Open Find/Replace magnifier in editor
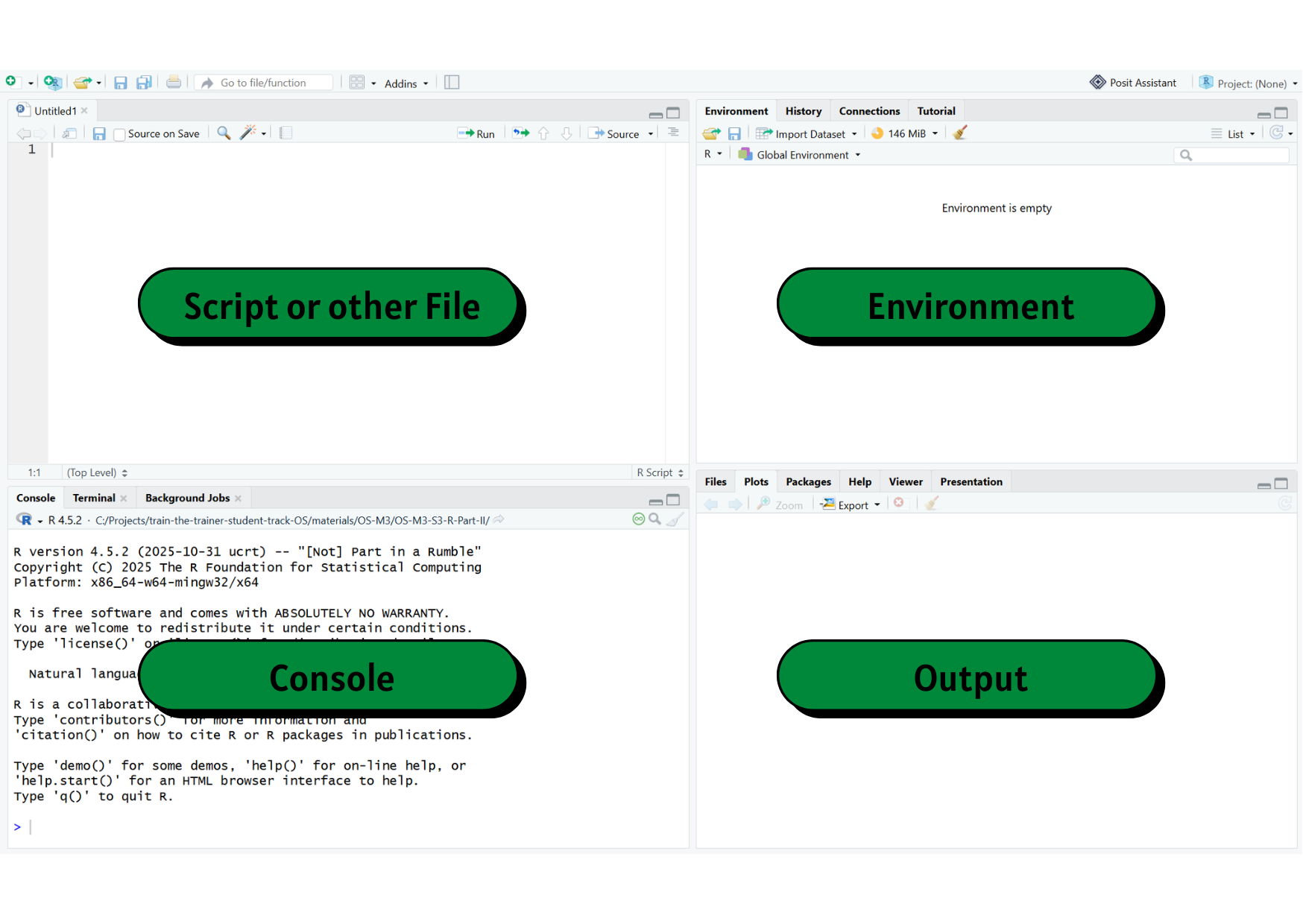Image resolution: width=1303 pixels, height=924 pixels. click(224, 133)
